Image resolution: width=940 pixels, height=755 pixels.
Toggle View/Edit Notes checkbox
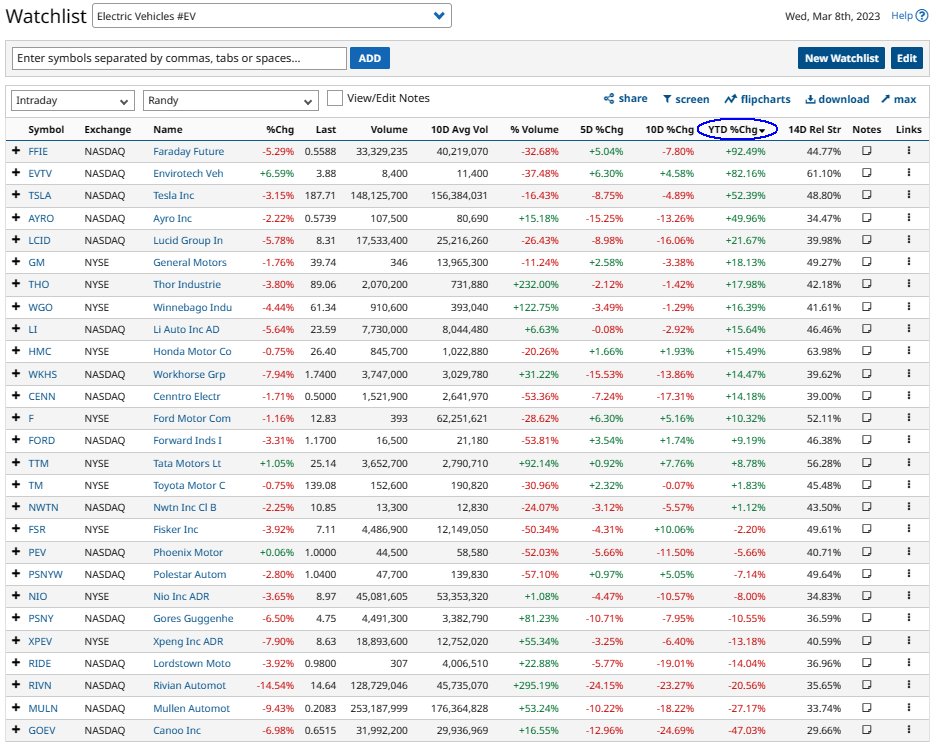(x=335, y=98)
